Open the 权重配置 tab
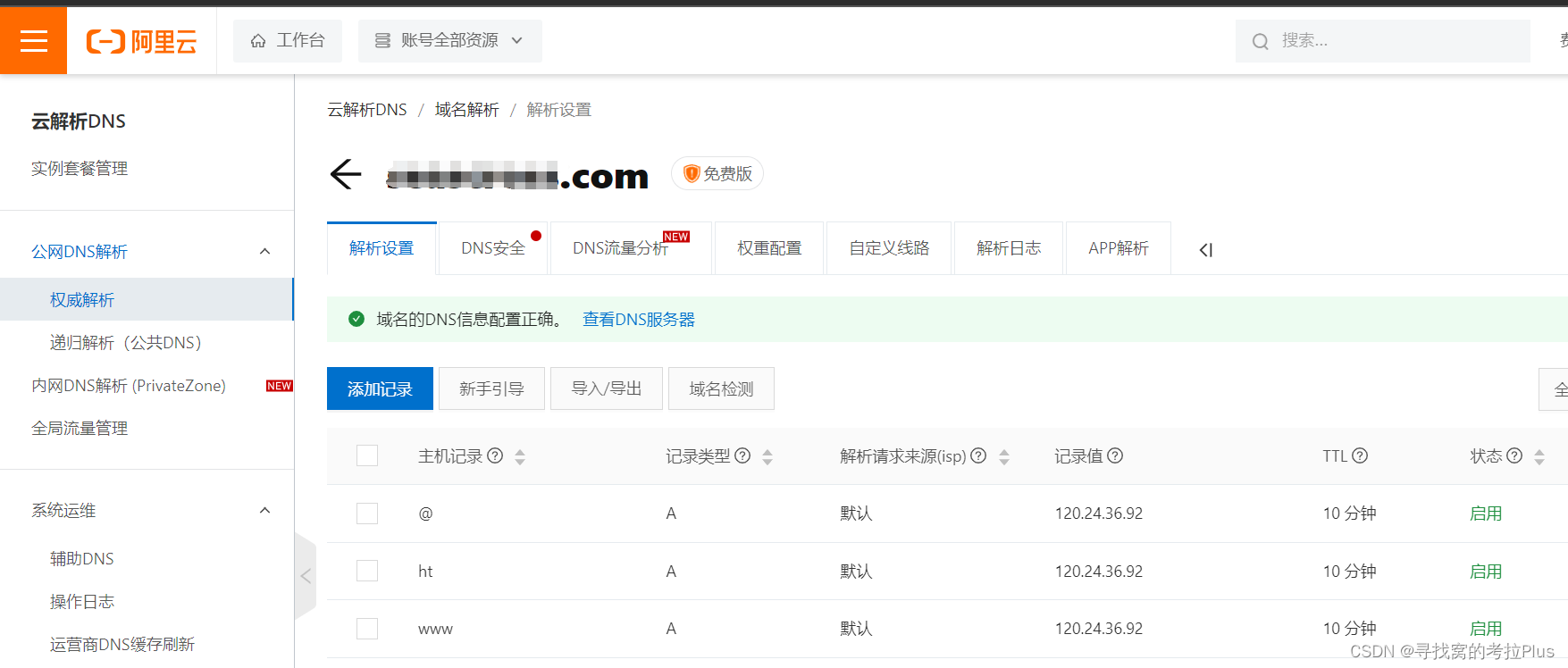This screenshot has width=1568, height=668. pos(769,248)
